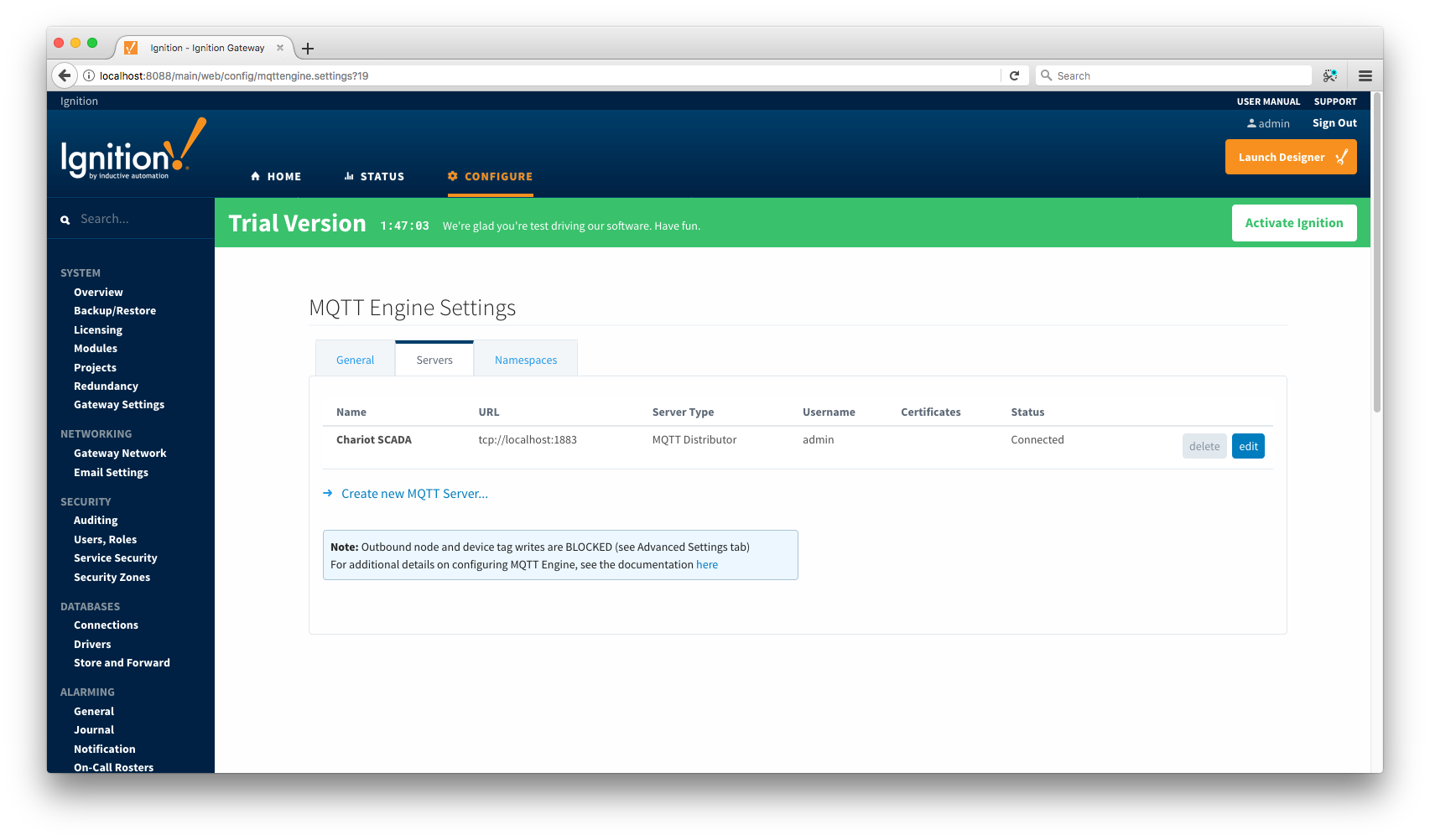The width and height of the screenshot is (1430, 840).
Task: Click the Activate Ignition button
Action: [x=1294, y=223]
